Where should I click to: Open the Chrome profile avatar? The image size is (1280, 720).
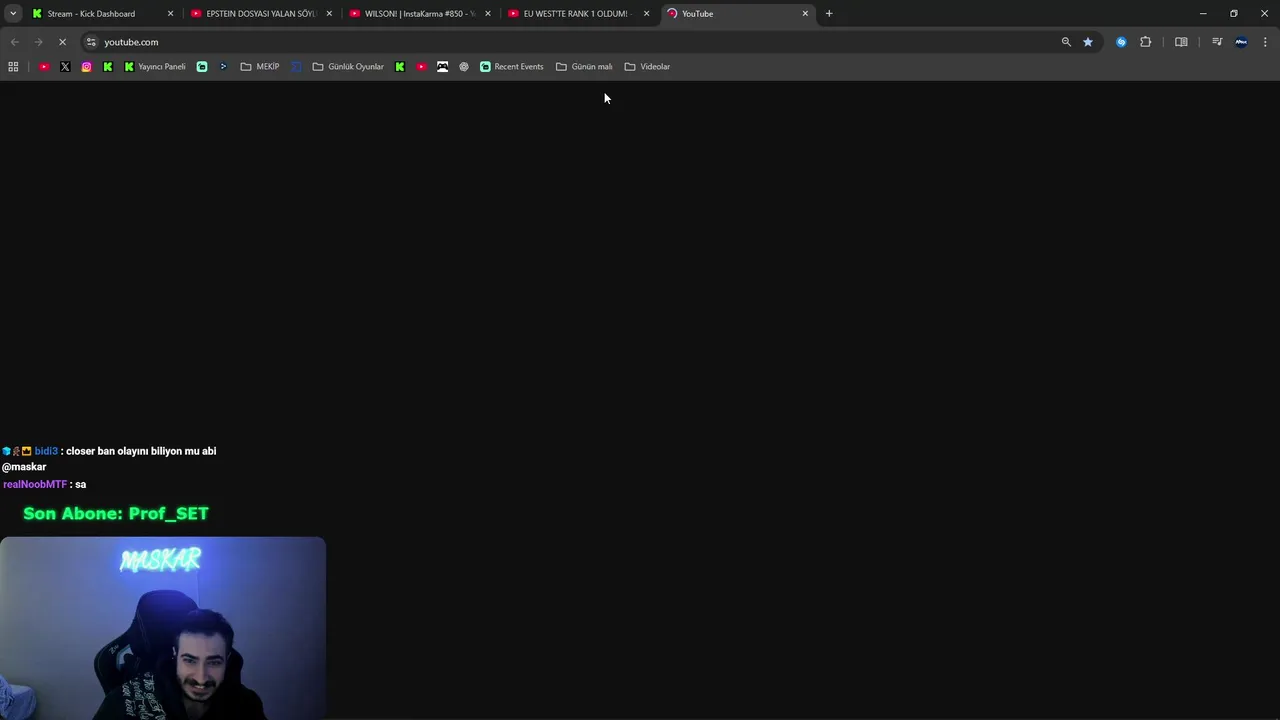[x=1241, y=42]
